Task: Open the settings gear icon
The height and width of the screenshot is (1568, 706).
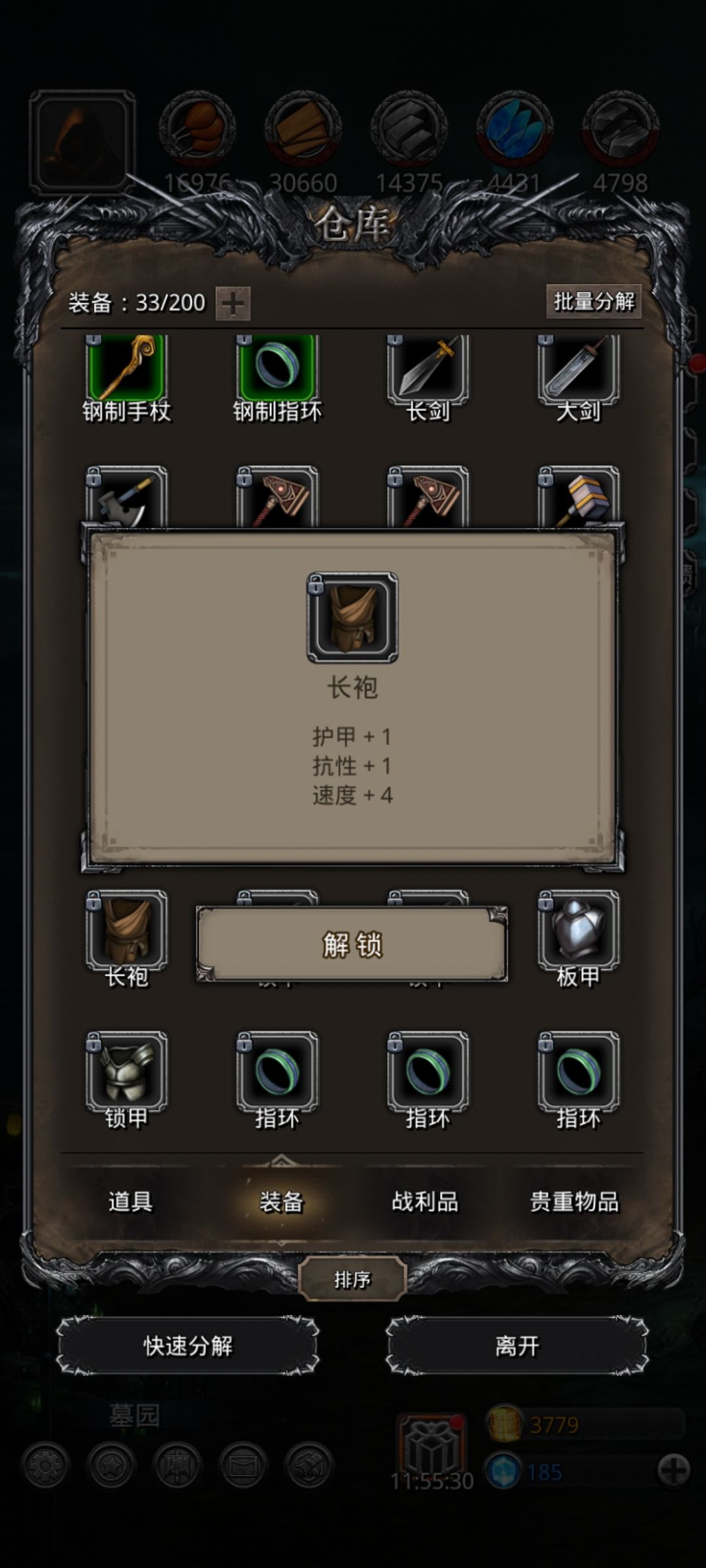Action: point(45,1465)
